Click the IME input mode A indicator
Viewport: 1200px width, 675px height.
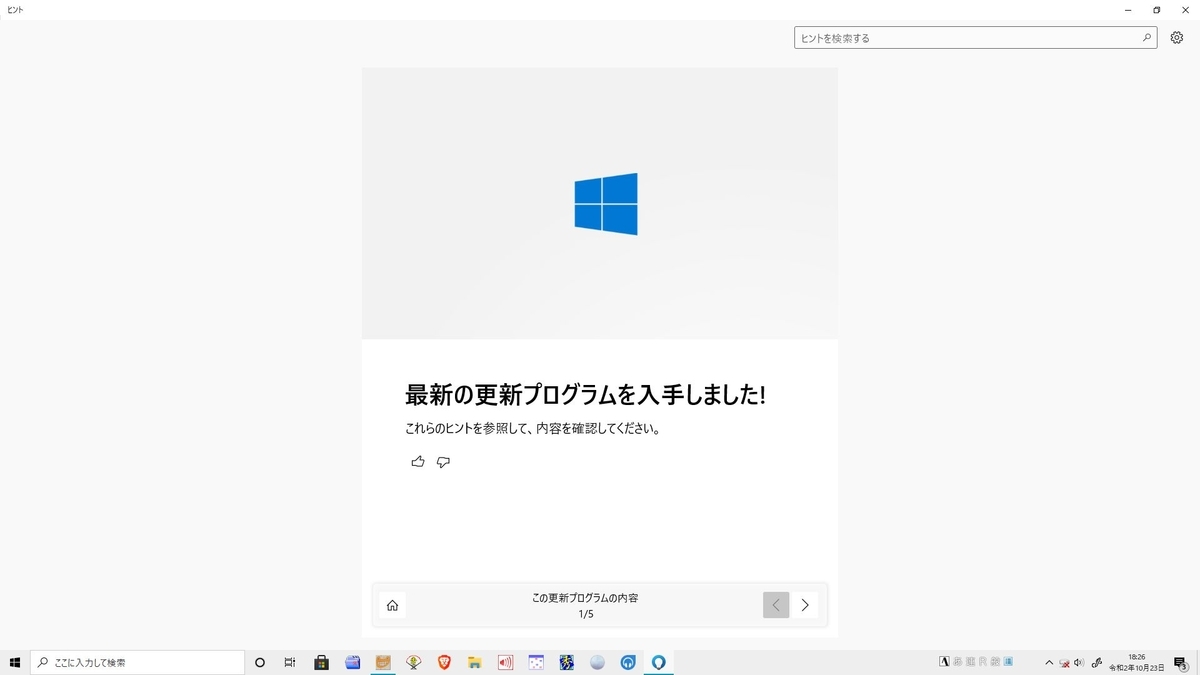[x=945, y=662]
